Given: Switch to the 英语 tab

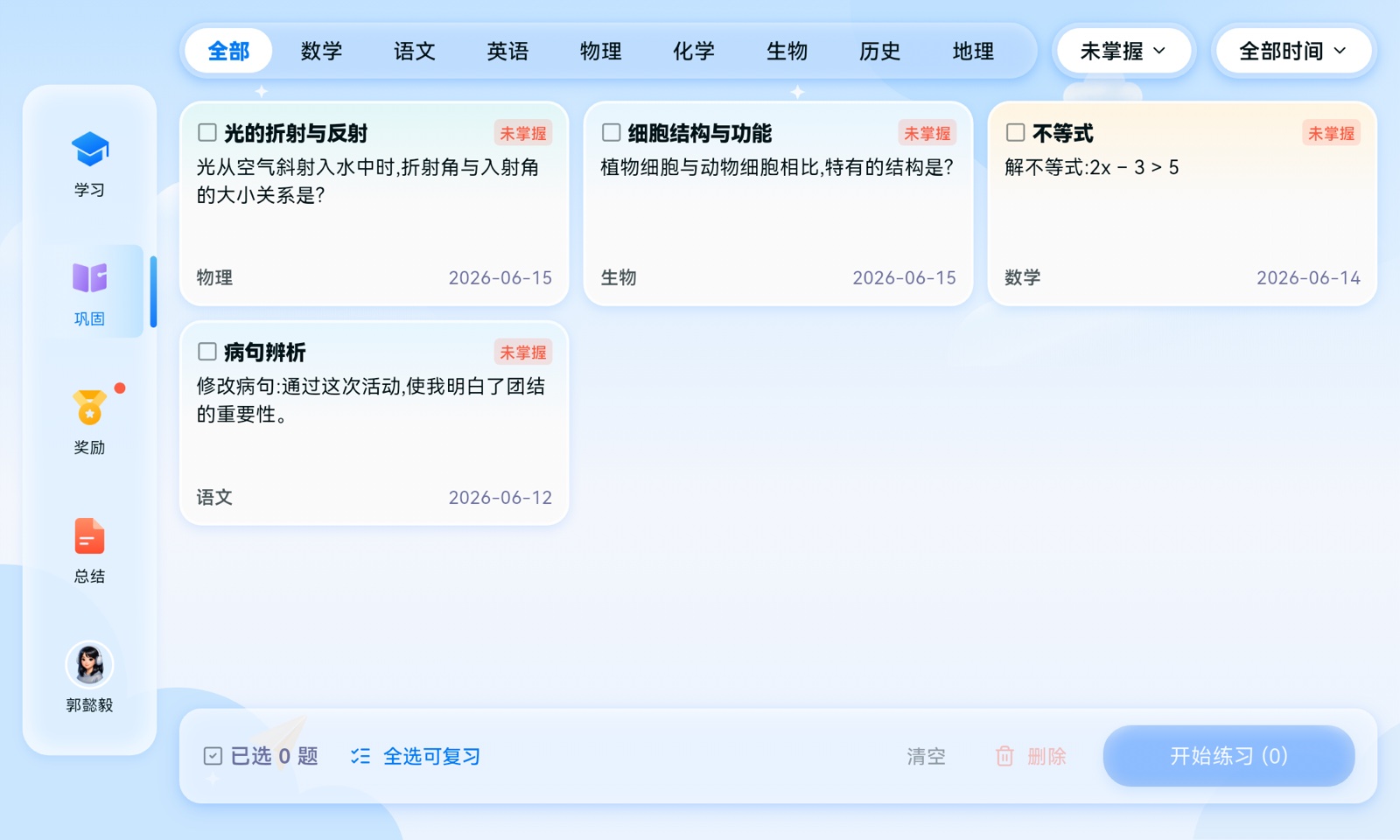Looking at the screenshot, I should click(x=507, y=52).
